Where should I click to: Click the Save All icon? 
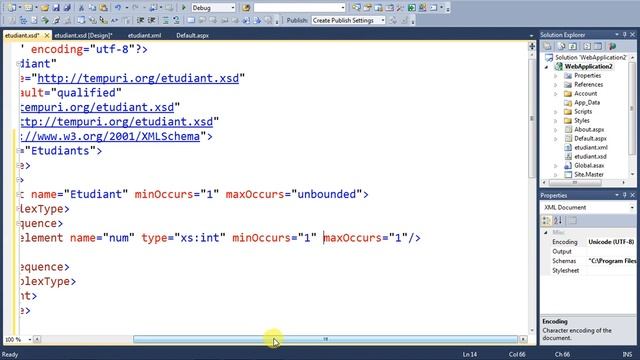pos(67,7)
